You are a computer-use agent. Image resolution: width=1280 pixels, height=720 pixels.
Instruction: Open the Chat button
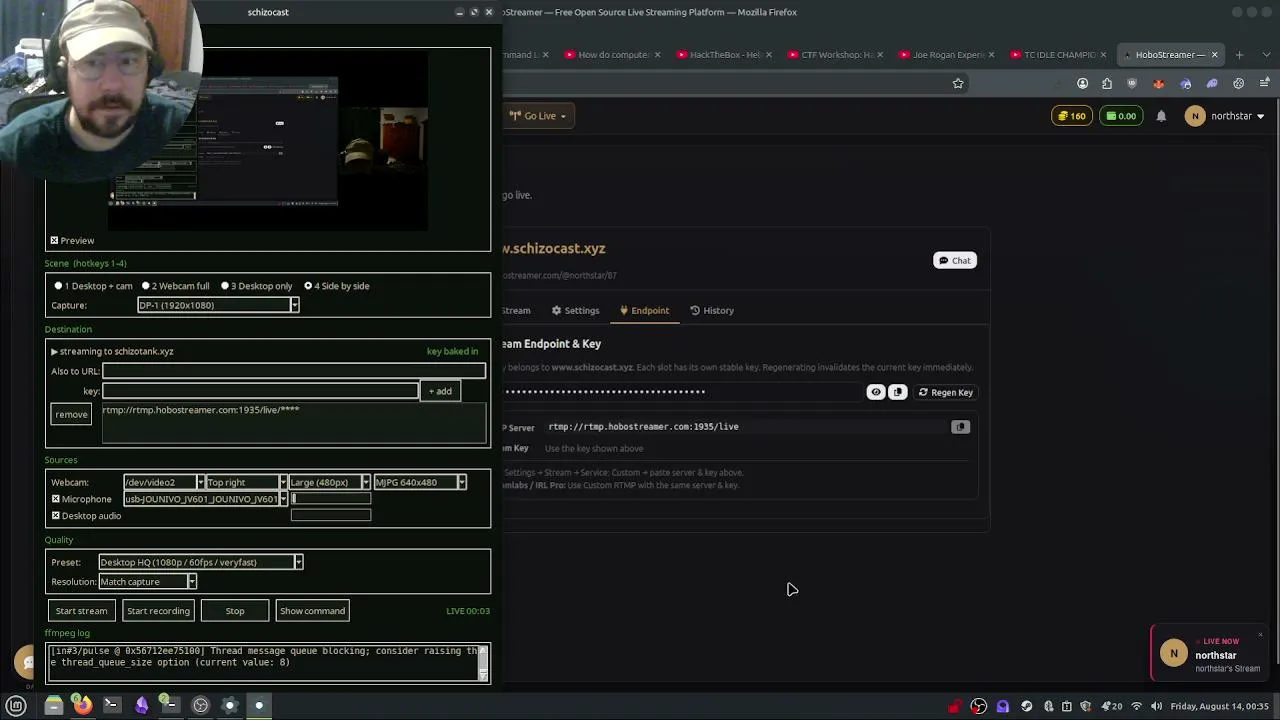(x=955, y=261)
